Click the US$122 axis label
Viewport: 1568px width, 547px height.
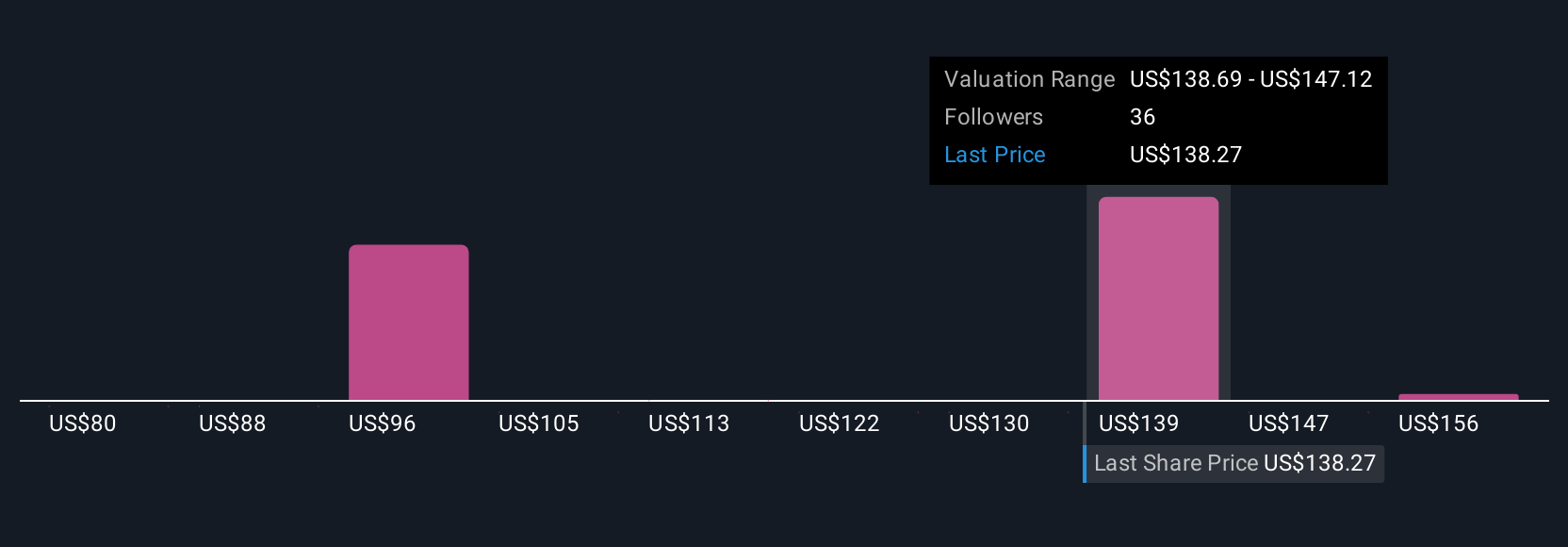pyautogui.click(x=839, y=423)
